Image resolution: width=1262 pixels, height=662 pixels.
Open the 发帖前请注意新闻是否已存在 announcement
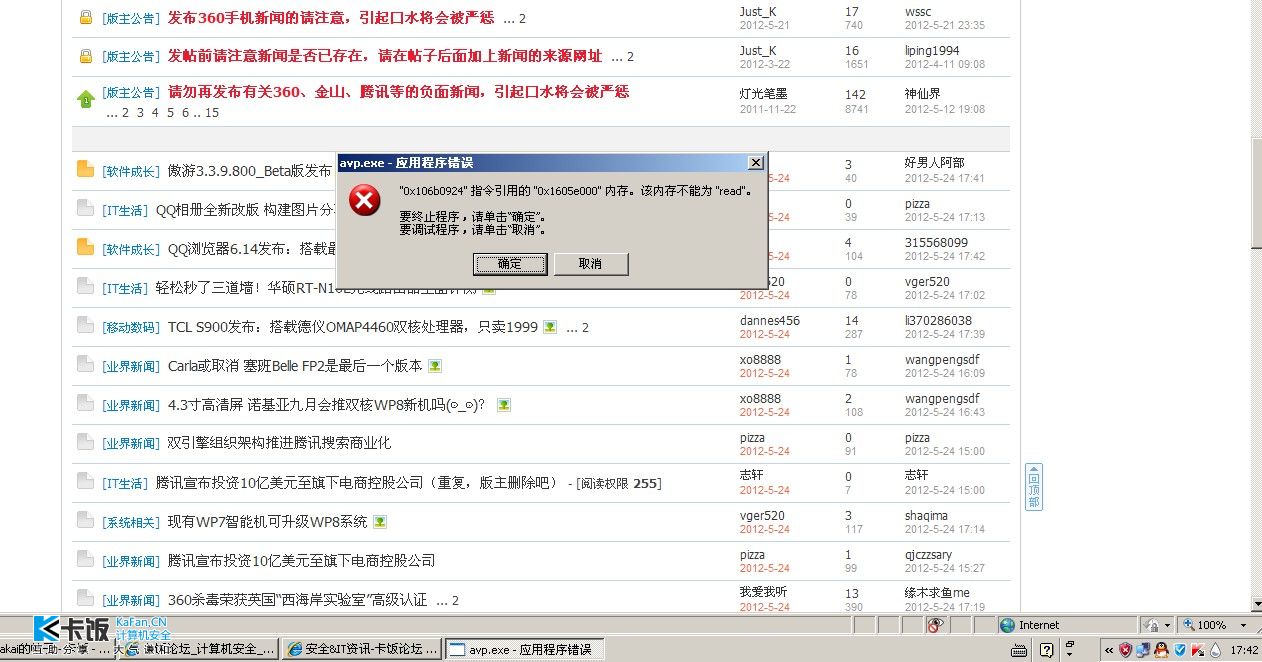[385, 56]
